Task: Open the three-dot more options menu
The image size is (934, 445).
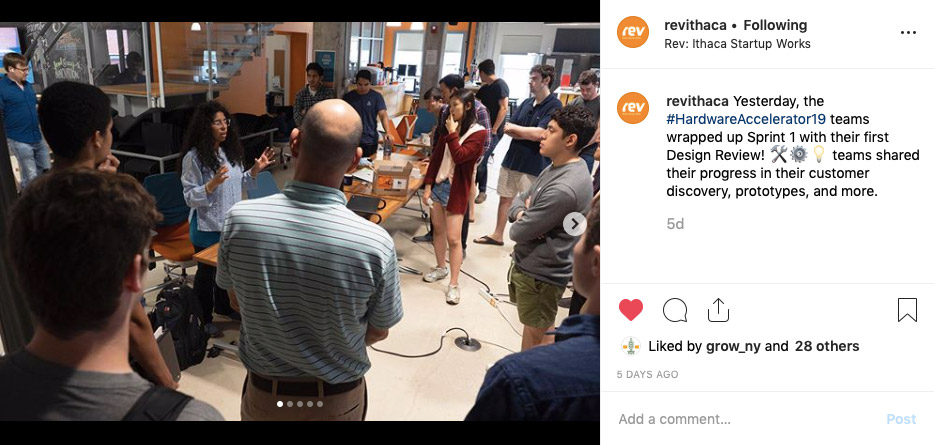Action: (x=908, y=33)
